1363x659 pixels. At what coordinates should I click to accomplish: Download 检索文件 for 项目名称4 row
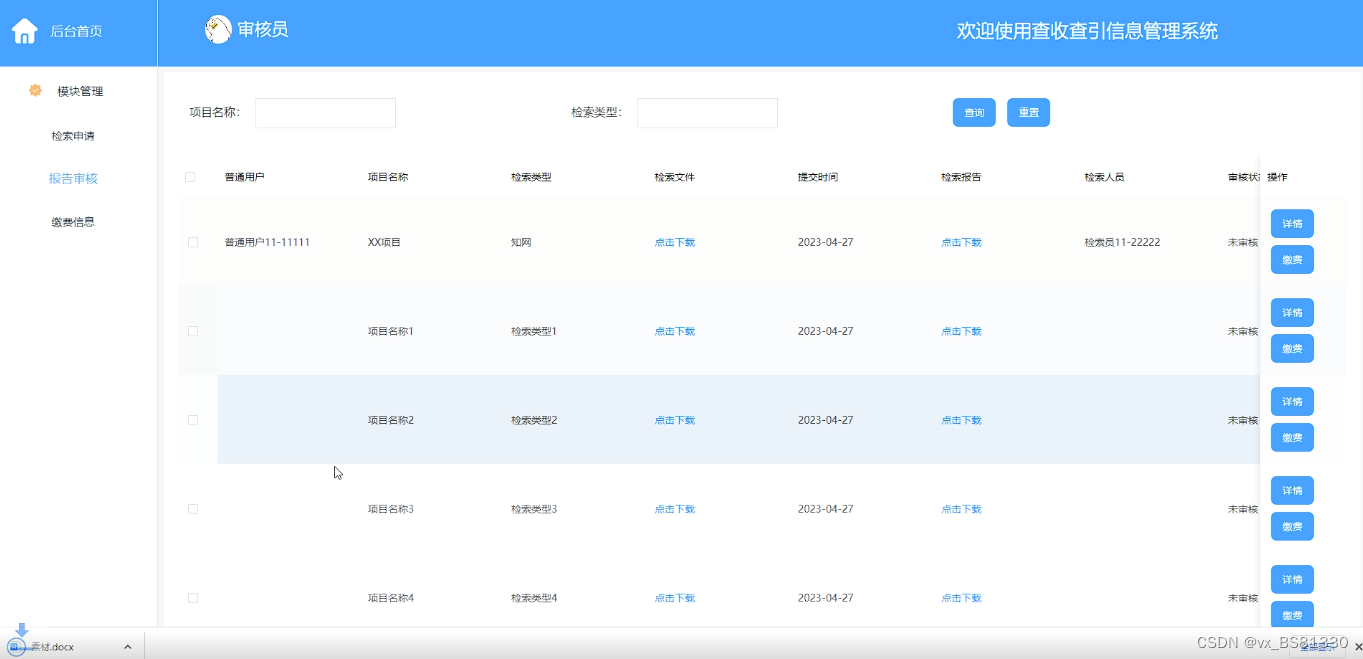click(x=675, y=598)
